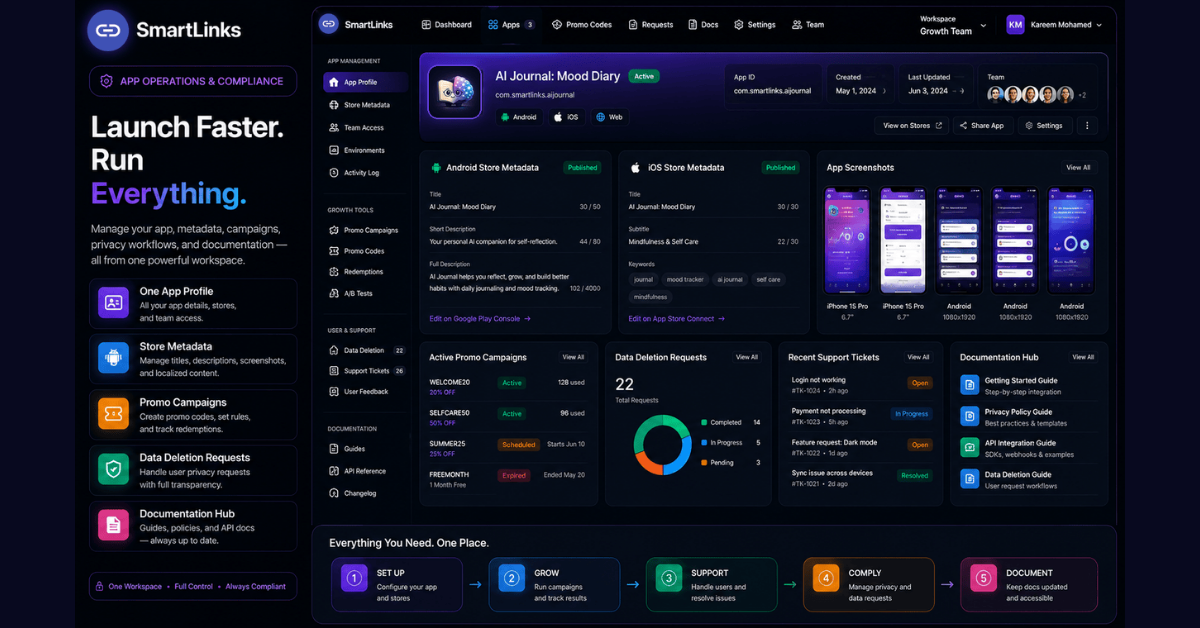The image size is (1200, 628).
Task: Select the Web platform chip
Action: tap(610, 117)
